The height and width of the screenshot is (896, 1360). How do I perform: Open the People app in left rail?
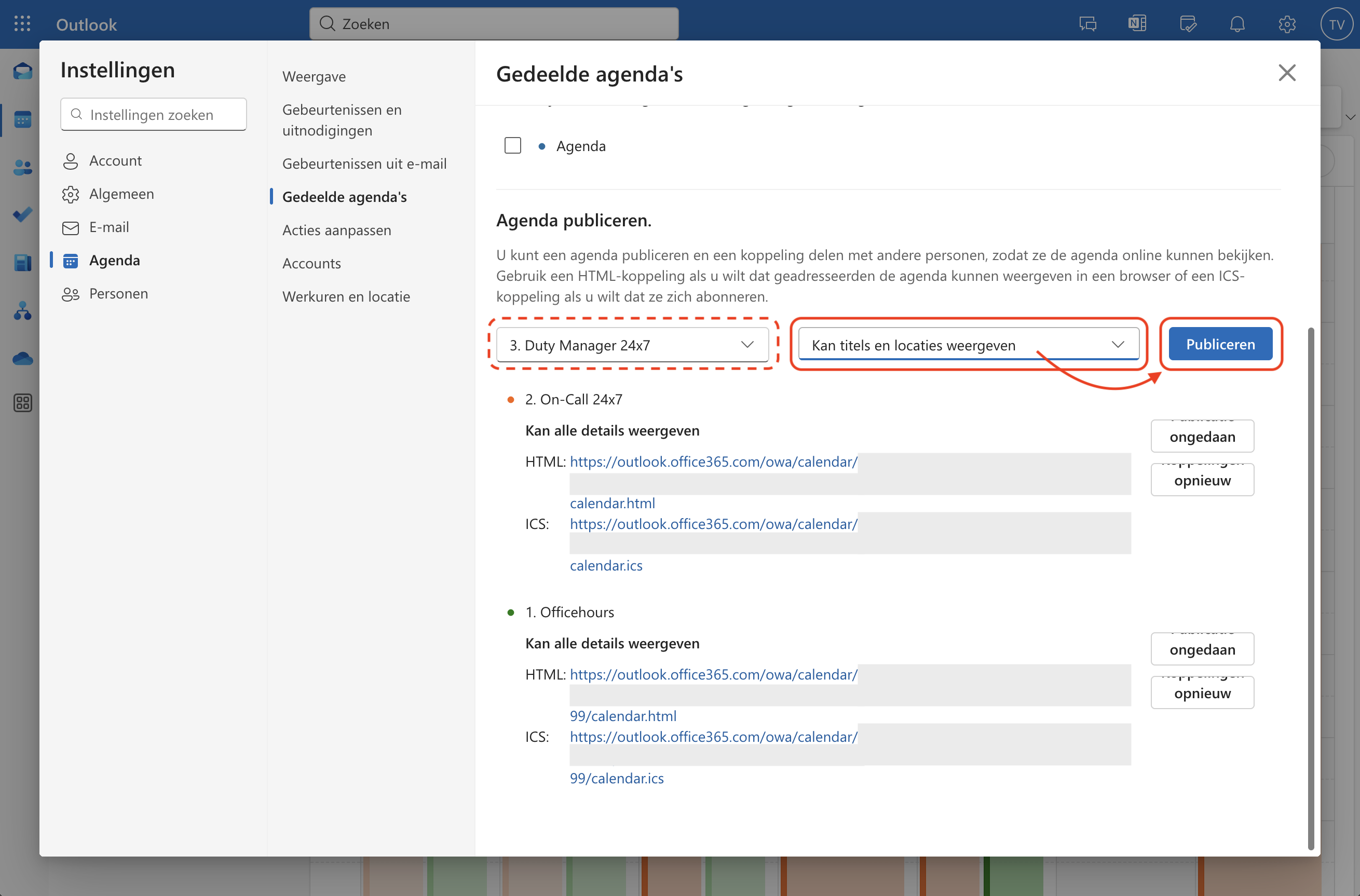(x=22, y=168)
